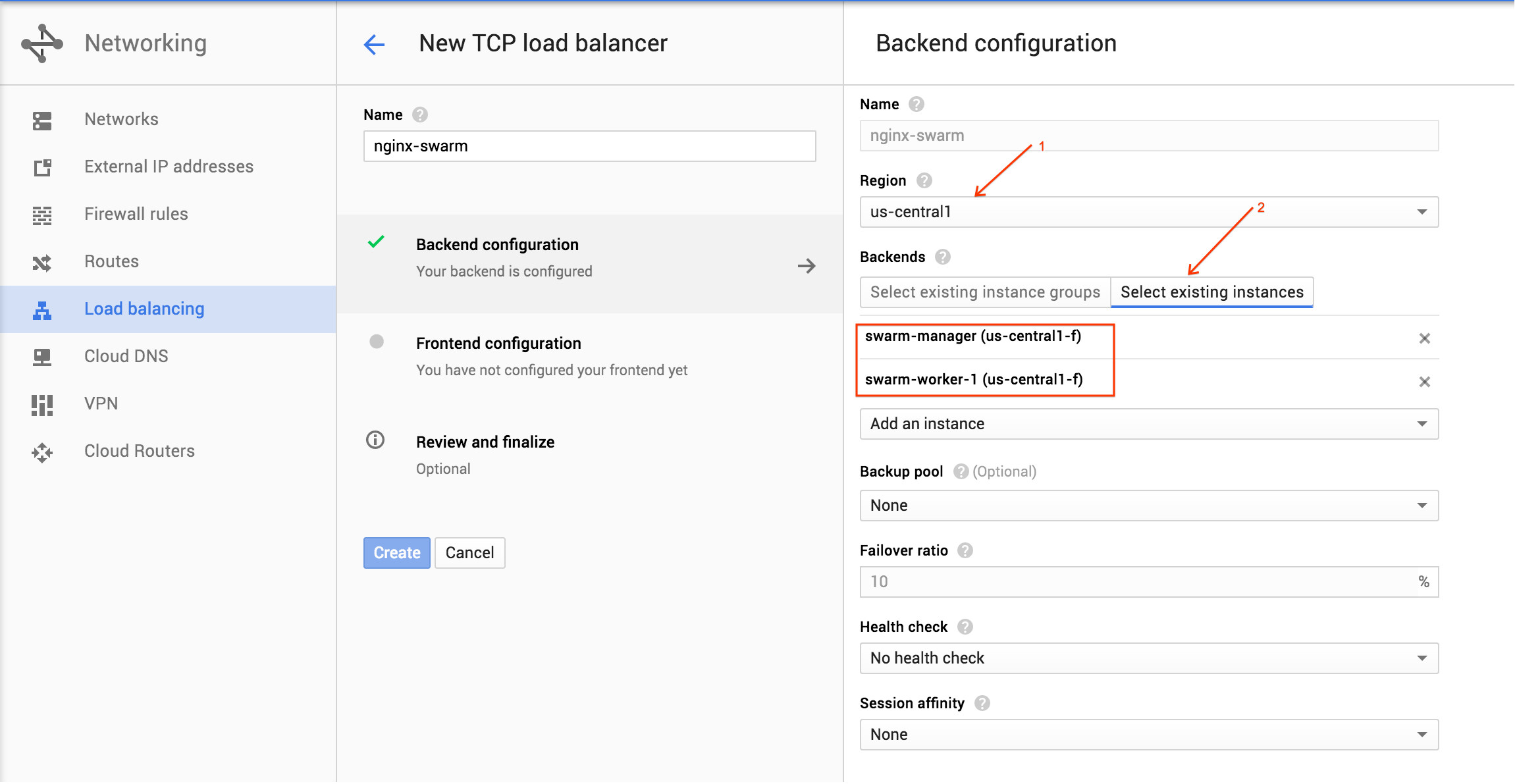Viewport: 1515px width, 784px height.
Task: Switch to Select existing instances tab
Action: (1212, 292)
